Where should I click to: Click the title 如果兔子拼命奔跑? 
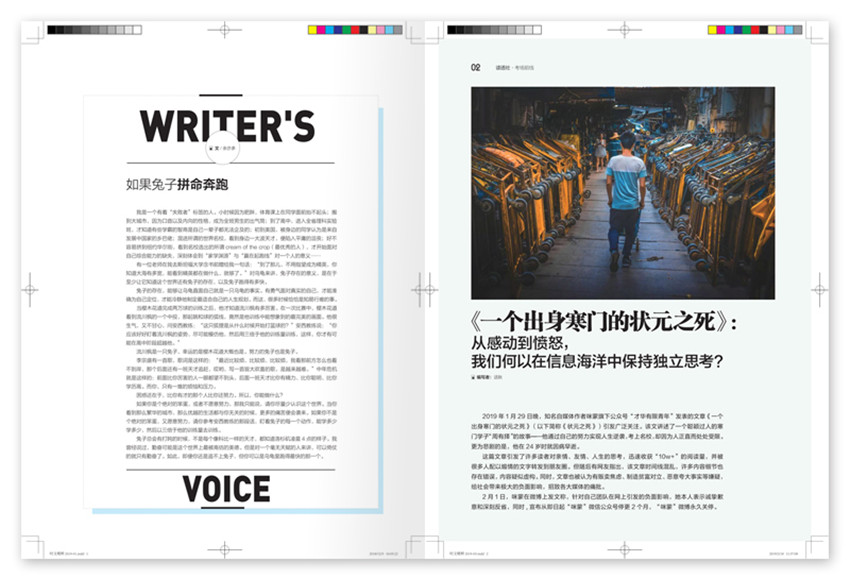point(177,184)
